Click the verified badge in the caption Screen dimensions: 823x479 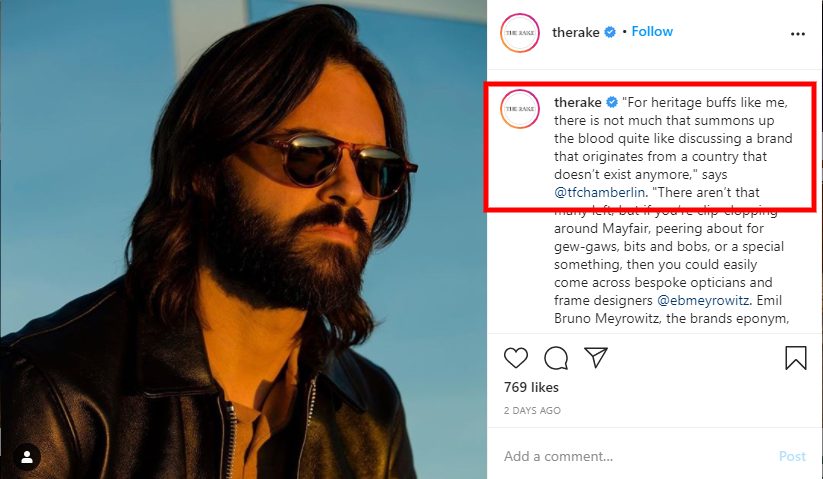point(610,102)
